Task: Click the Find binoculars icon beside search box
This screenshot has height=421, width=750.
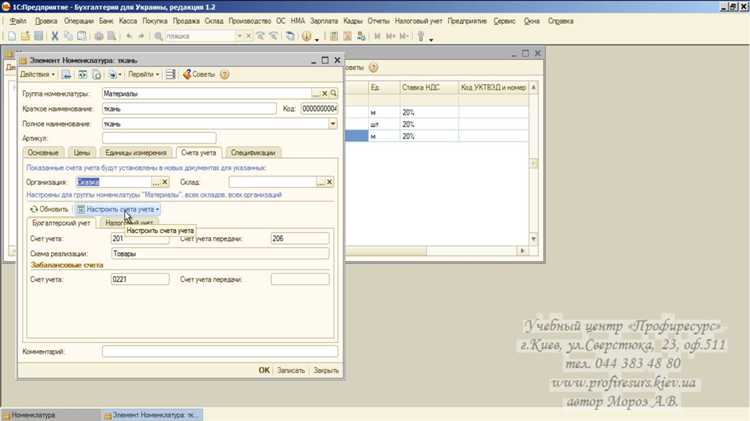Action: 158,36
